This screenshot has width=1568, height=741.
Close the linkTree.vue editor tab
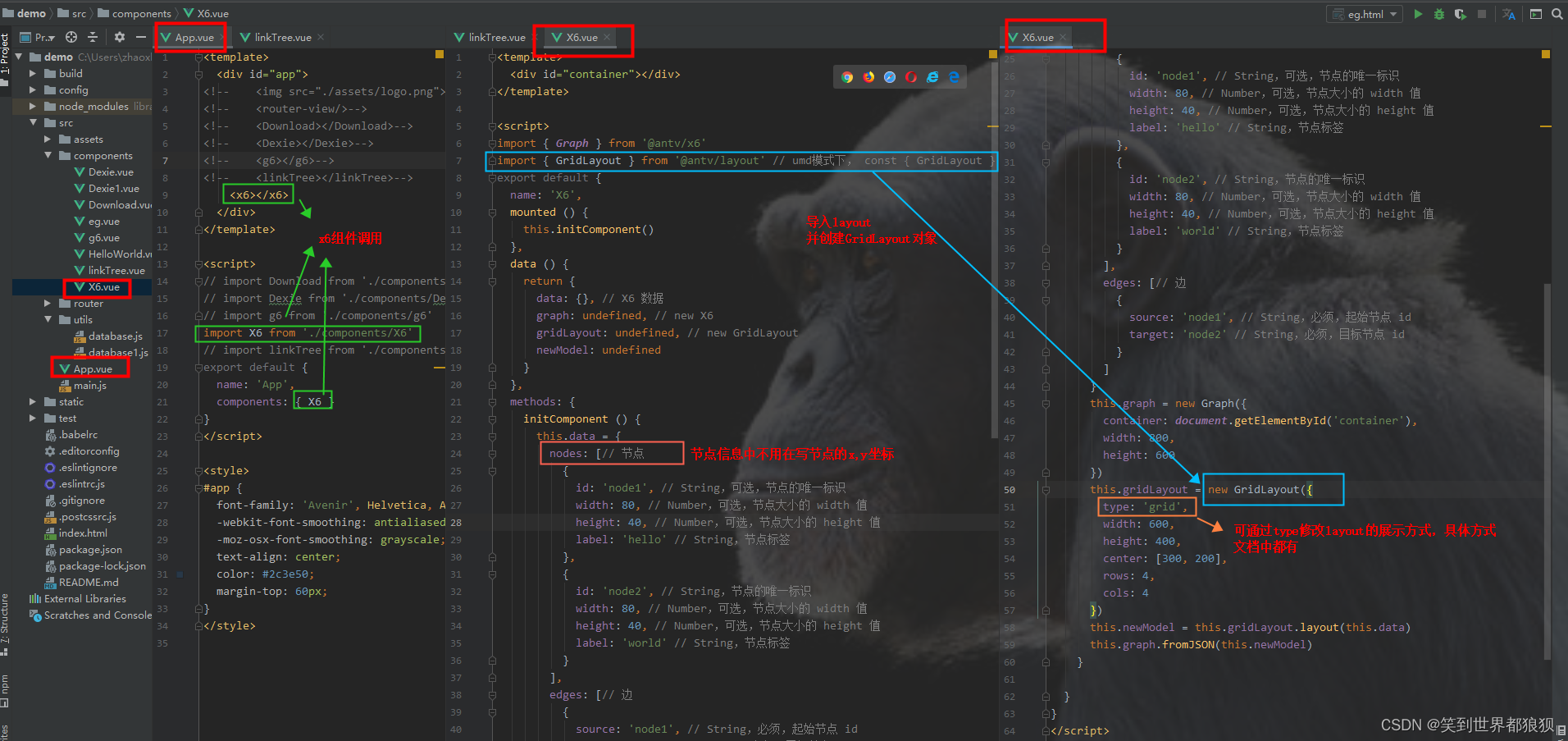(321, 37)
